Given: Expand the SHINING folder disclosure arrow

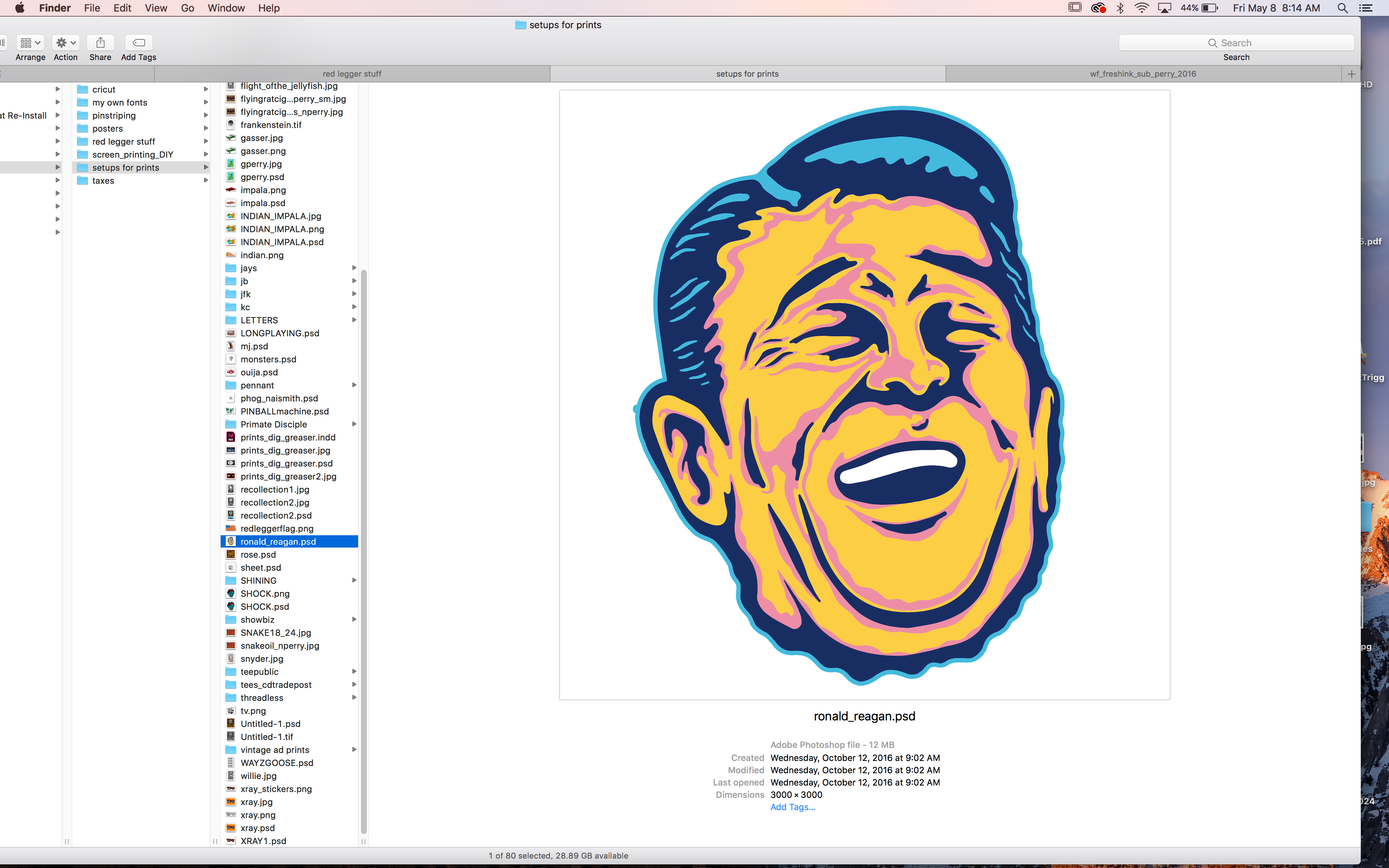Looking at the screenshot, I should (354, 580).
